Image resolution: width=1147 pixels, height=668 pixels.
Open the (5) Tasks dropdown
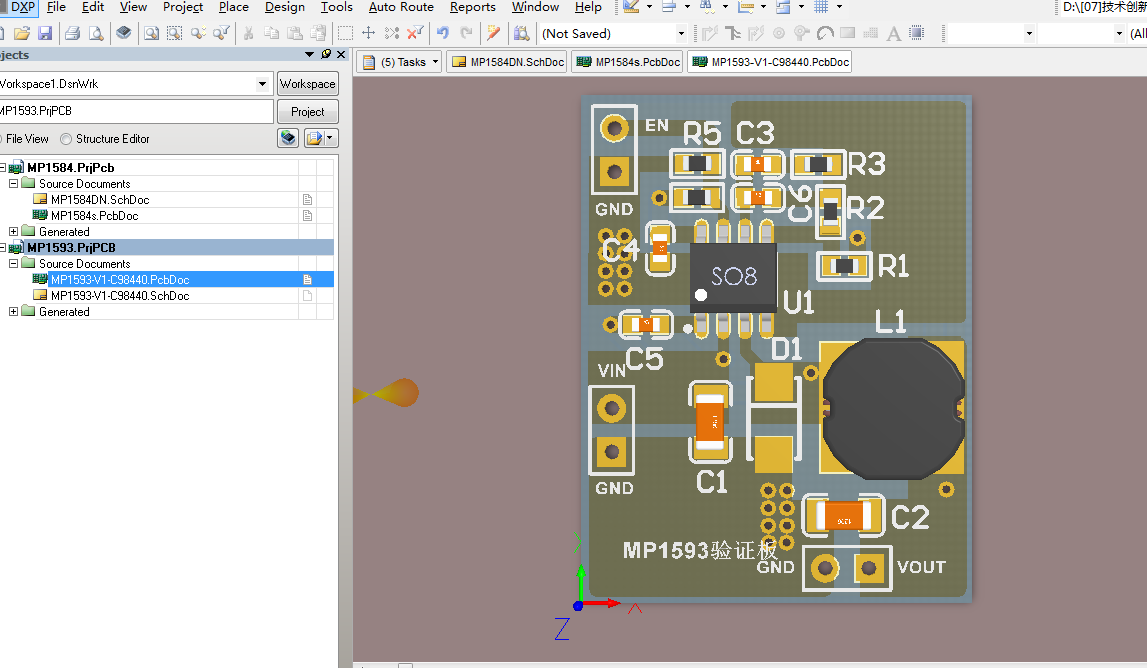click(435, 62)
